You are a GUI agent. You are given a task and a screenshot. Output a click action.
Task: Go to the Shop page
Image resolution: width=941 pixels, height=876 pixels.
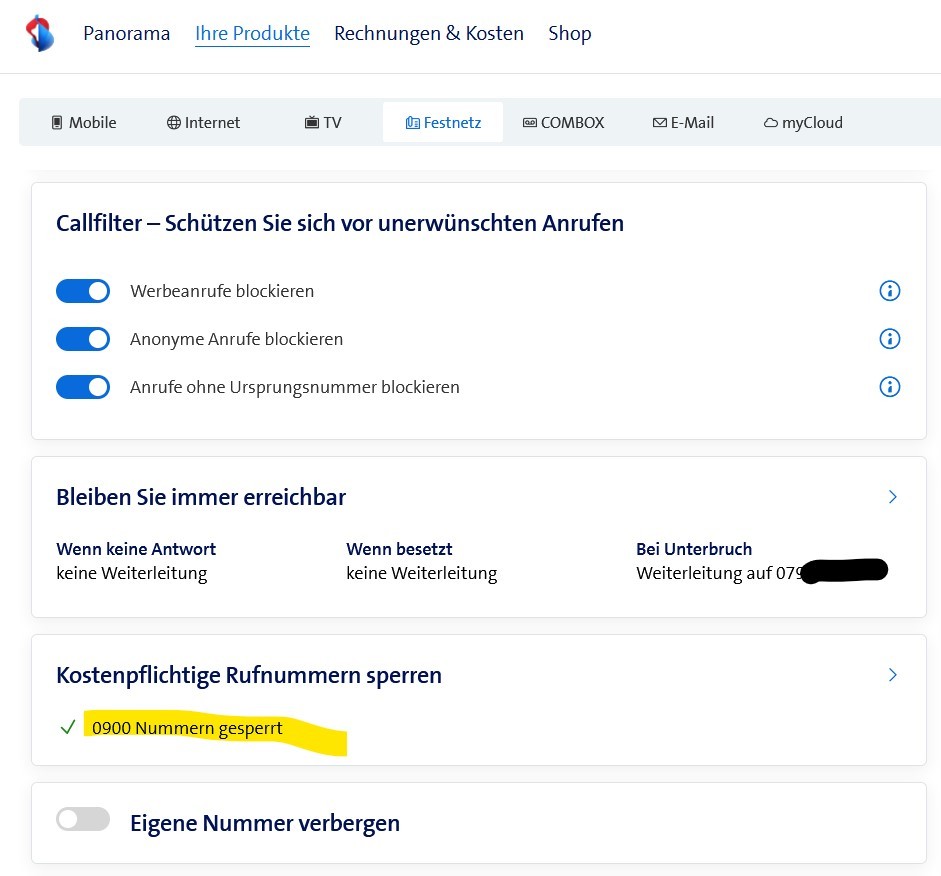569,33
